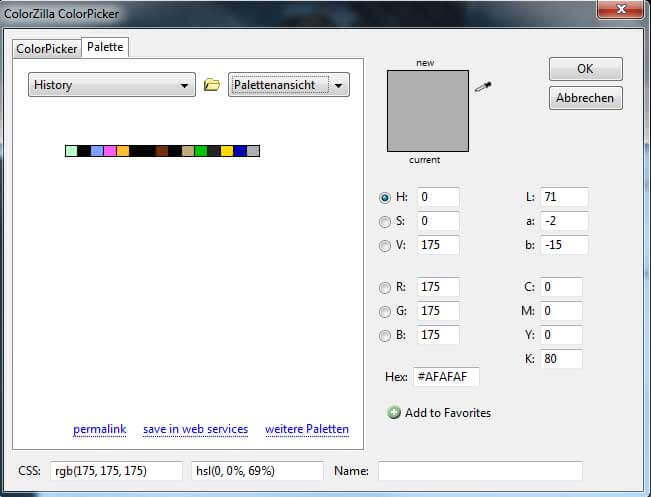Pick the light gray history swatch

(x=253, y=151)
